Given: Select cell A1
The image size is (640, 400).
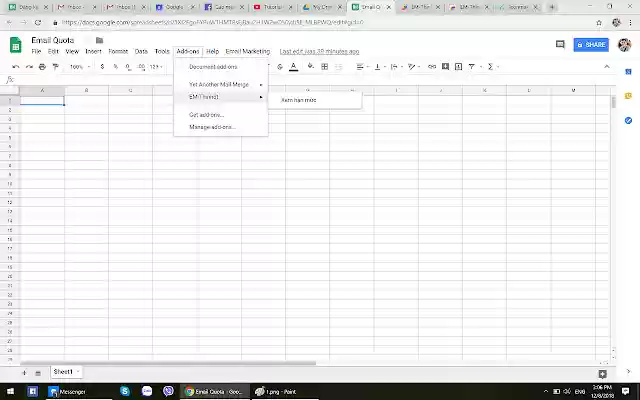Looking at the screenshot, I should (42, 100).
